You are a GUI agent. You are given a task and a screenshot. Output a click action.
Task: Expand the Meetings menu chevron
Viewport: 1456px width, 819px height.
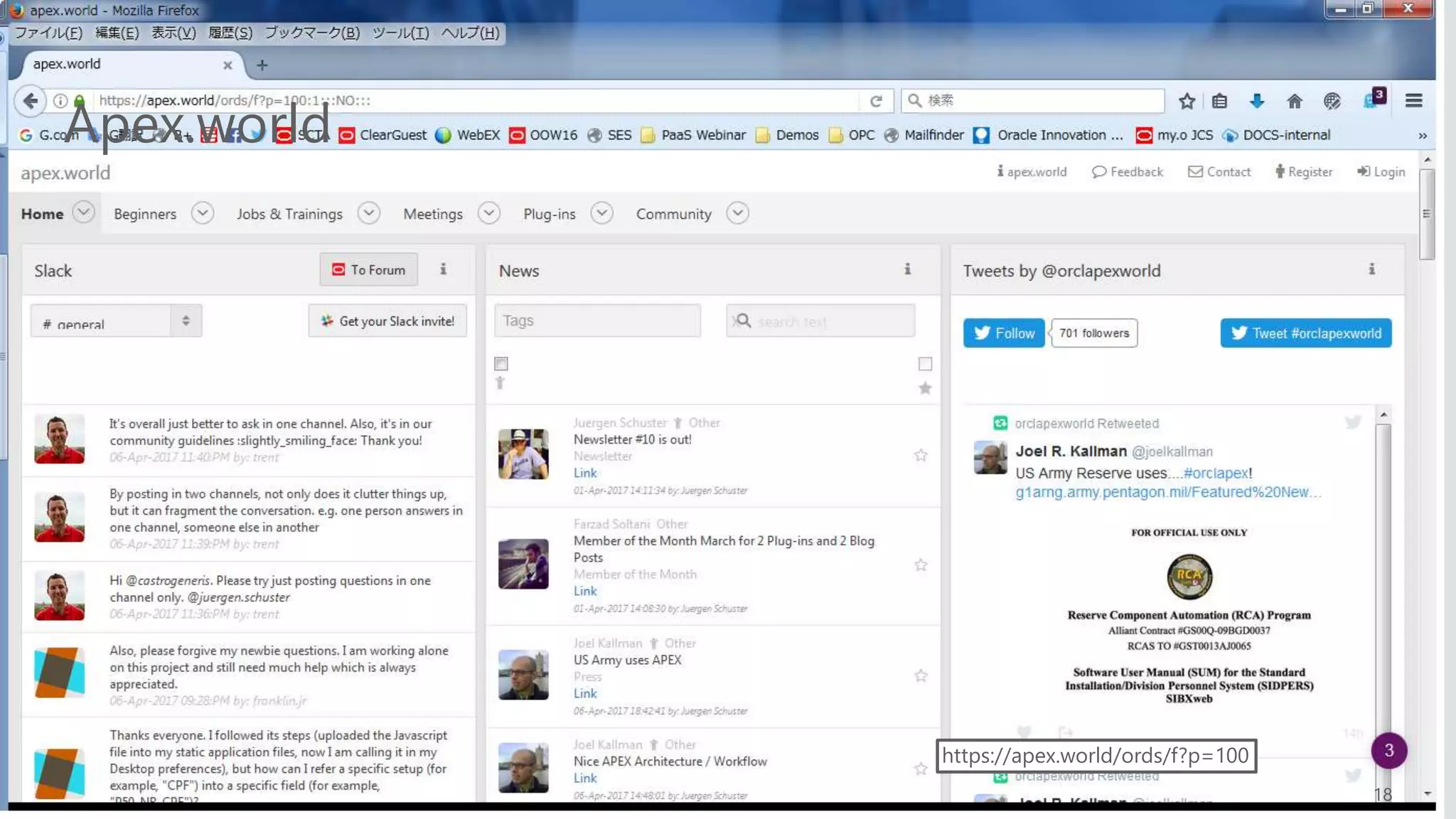click(x=489, y=213)
